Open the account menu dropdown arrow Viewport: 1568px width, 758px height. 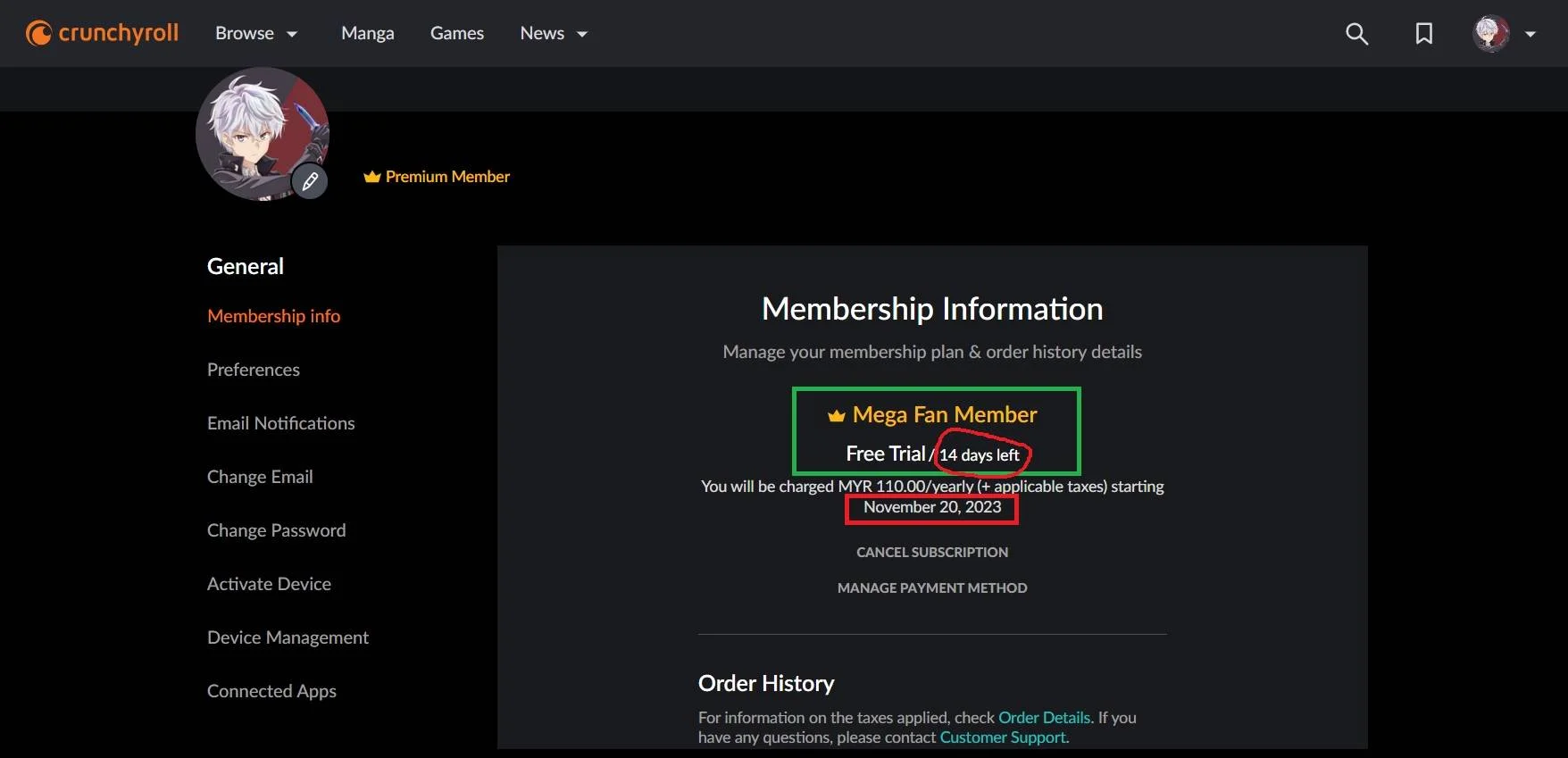click(1530, 34)
